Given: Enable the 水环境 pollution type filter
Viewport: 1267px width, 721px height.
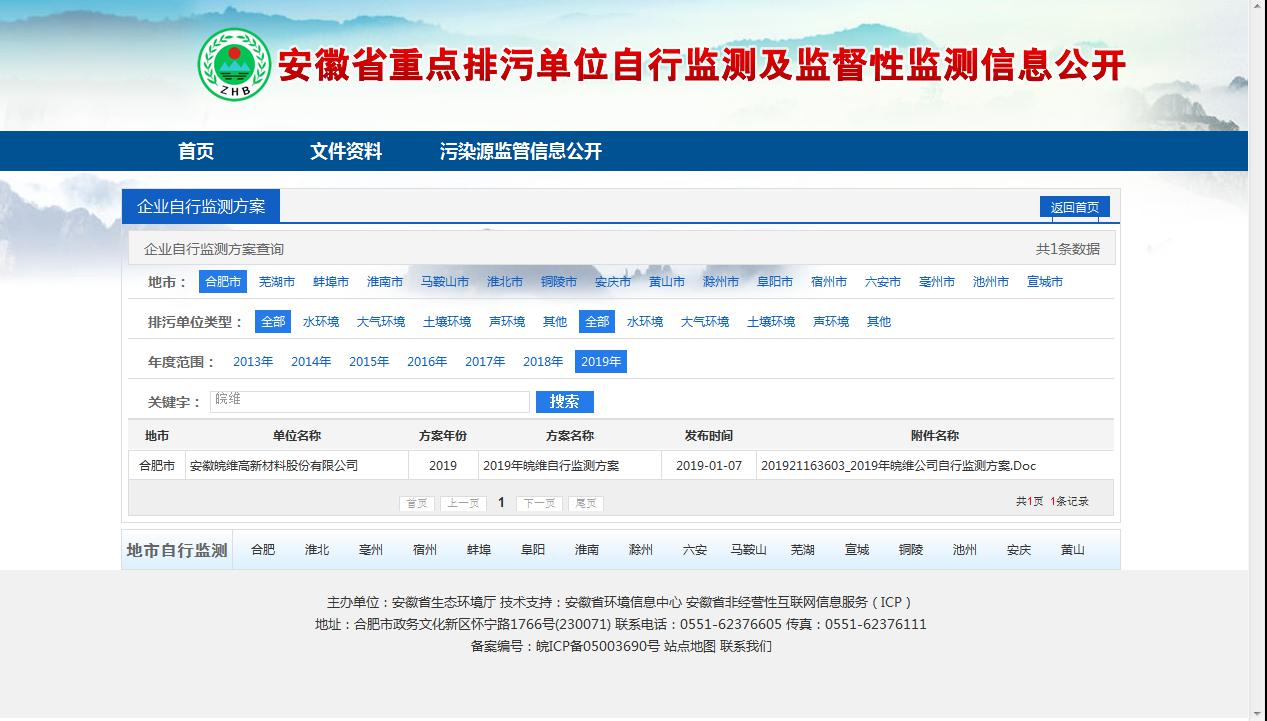Looking at the screenshot, I should point(322,321).
